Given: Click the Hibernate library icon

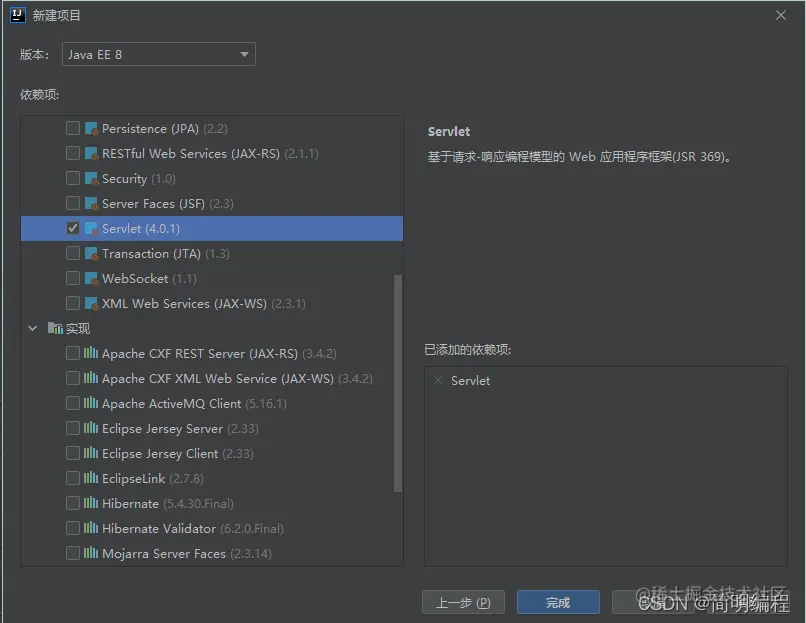Looking at the screenshot, I should 90,503.
